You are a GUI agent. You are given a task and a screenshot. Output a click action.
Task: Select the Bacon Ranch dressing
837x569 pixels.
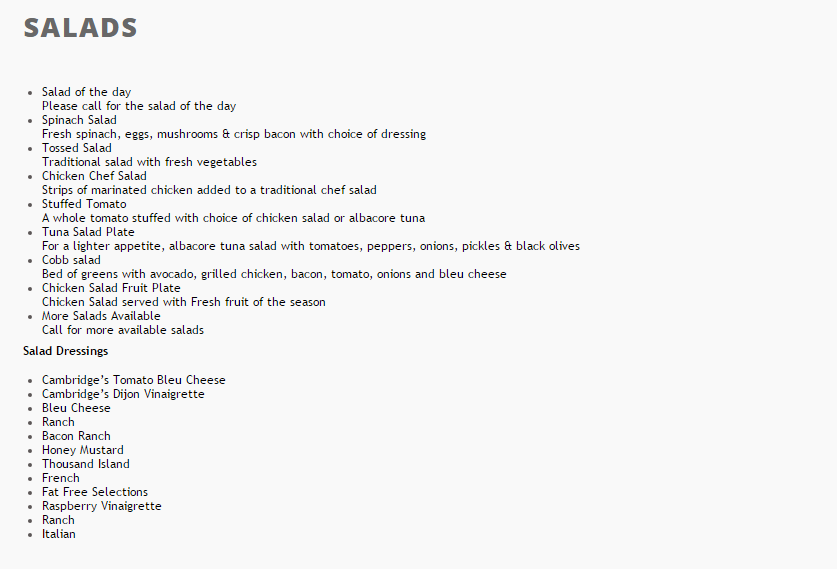coord(76,436)
